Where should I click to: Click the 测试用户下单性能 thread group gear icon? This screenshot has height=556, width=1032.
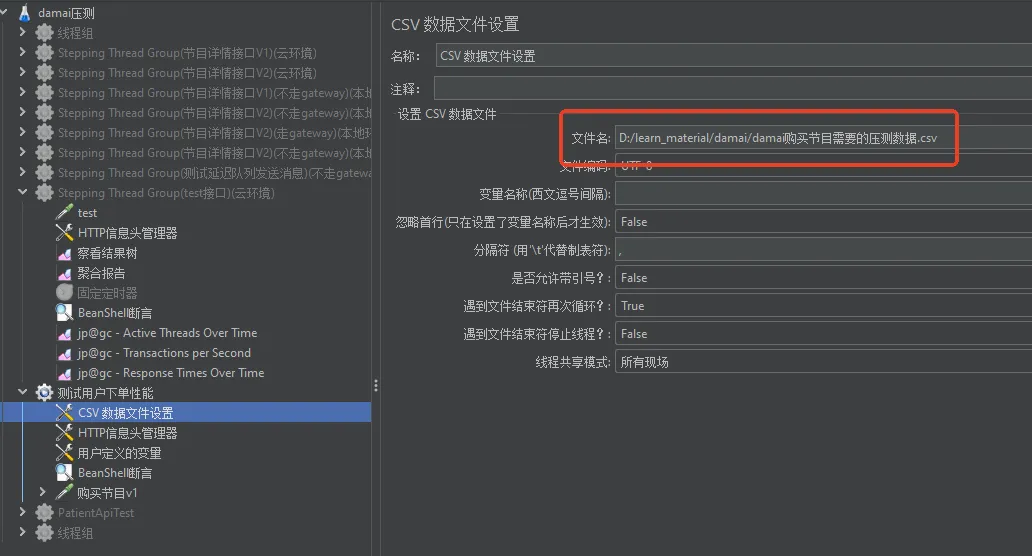(x=44, y=393)
